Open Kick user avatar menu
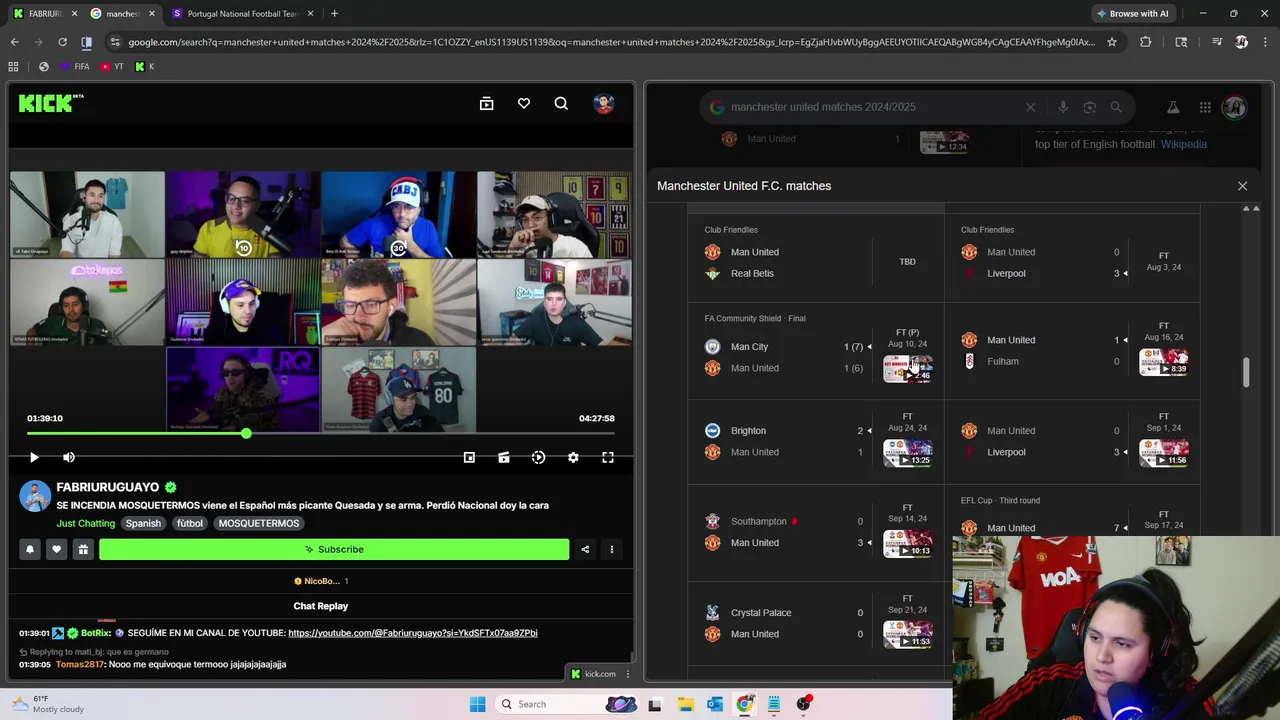 click(603, 103)
